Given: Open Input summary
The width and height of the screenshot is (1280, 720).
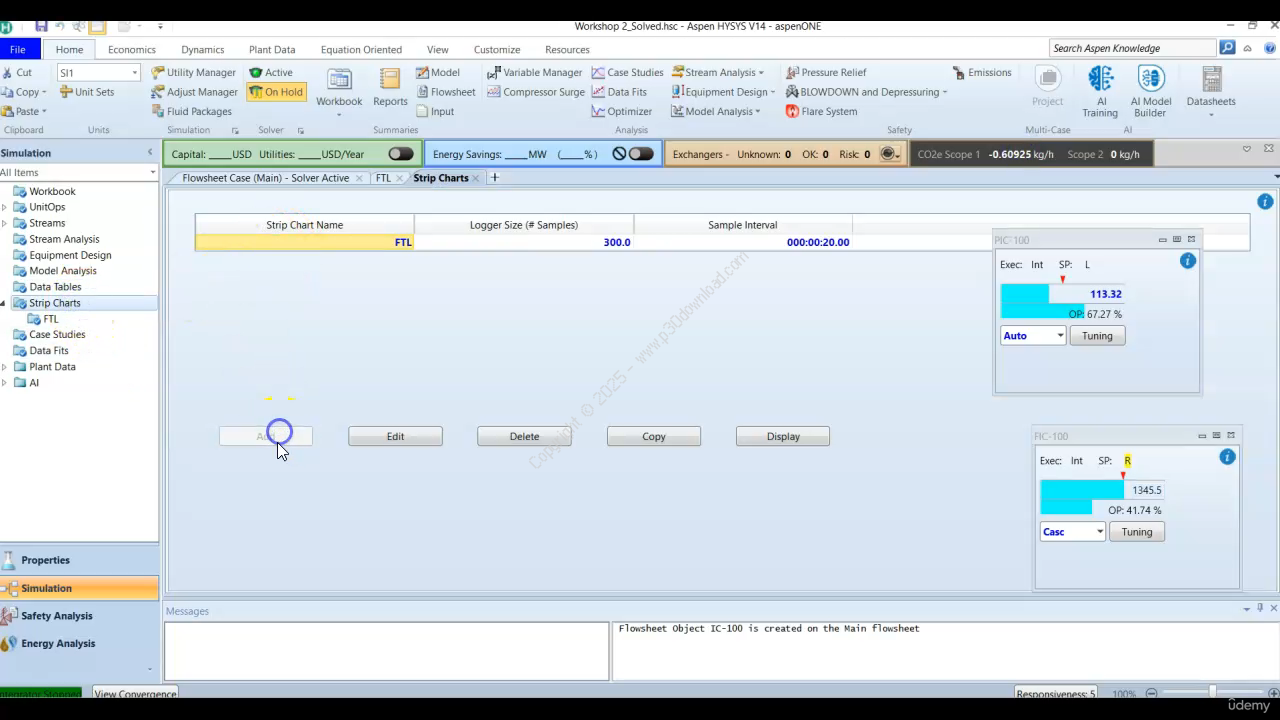Looking at the screenshot, I should click(x=435, y=111).
